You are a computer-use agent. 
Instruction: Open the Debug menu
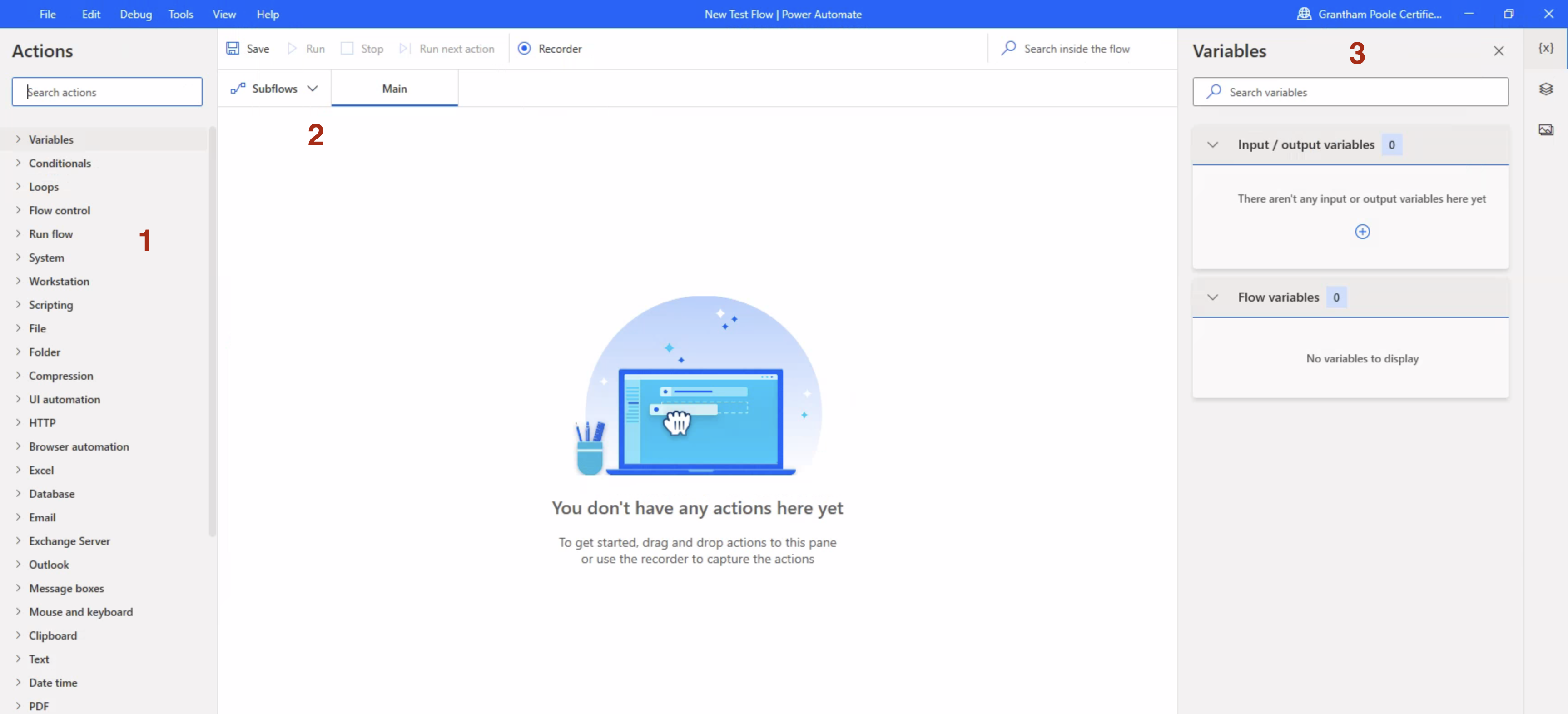pos(136,14)
